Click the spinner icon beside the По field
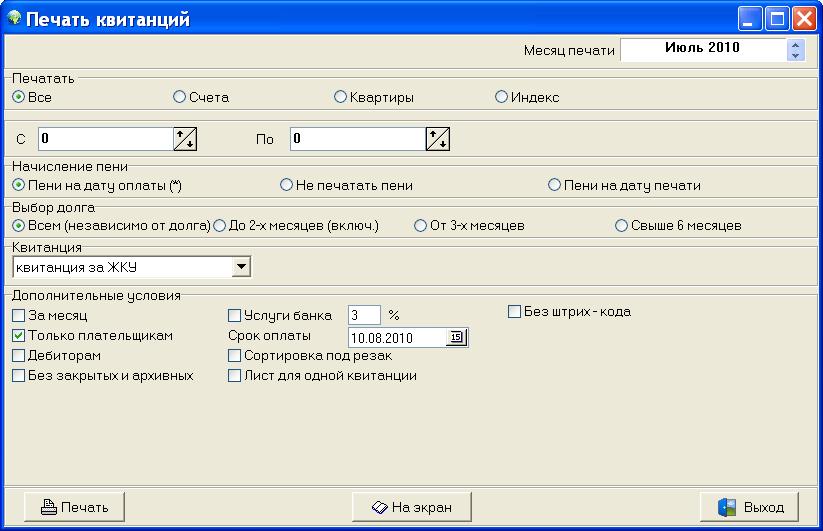This screenshot has height=531, width=823. [x=438, y=139]
